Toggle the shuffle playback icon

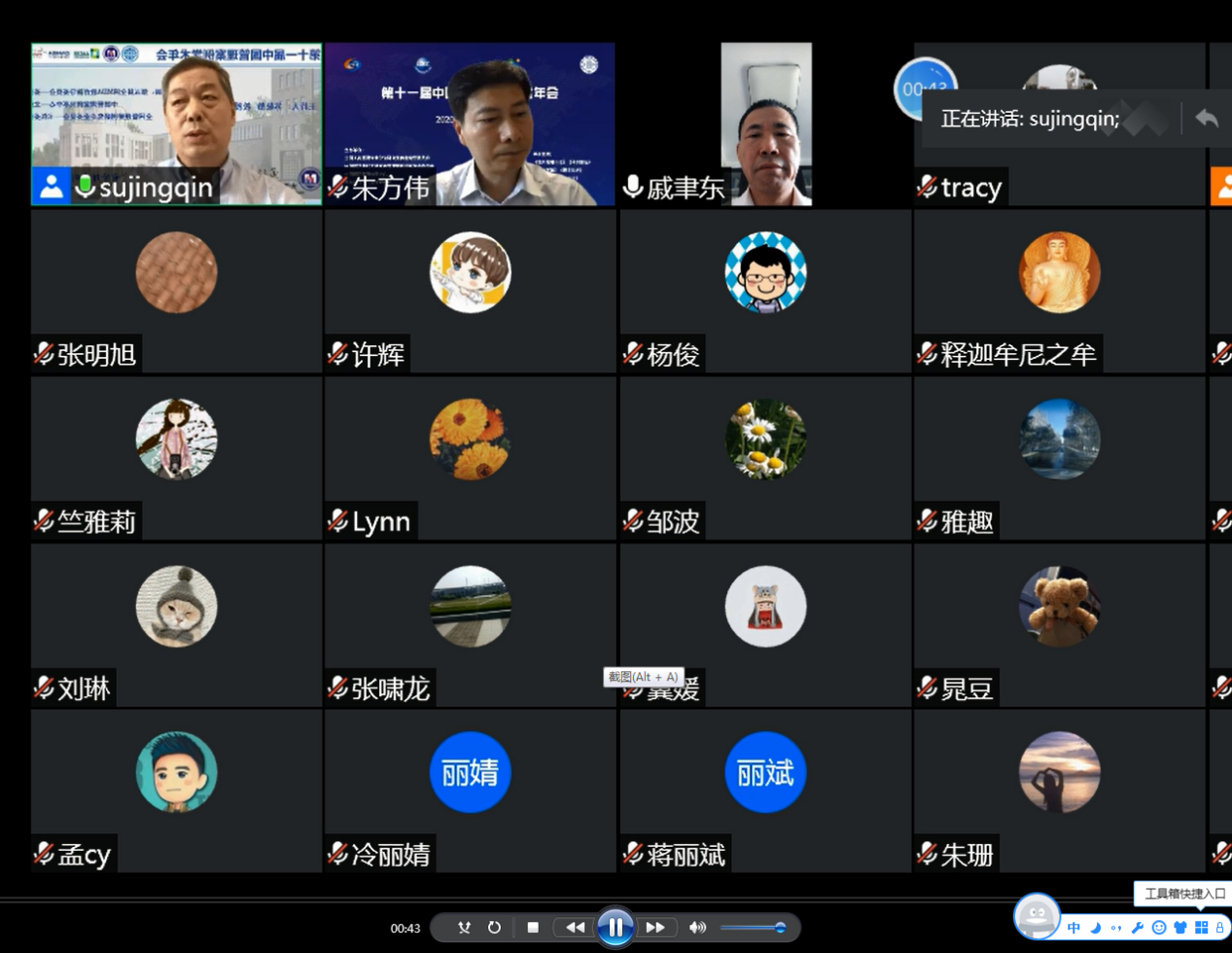tap(464, 928)
